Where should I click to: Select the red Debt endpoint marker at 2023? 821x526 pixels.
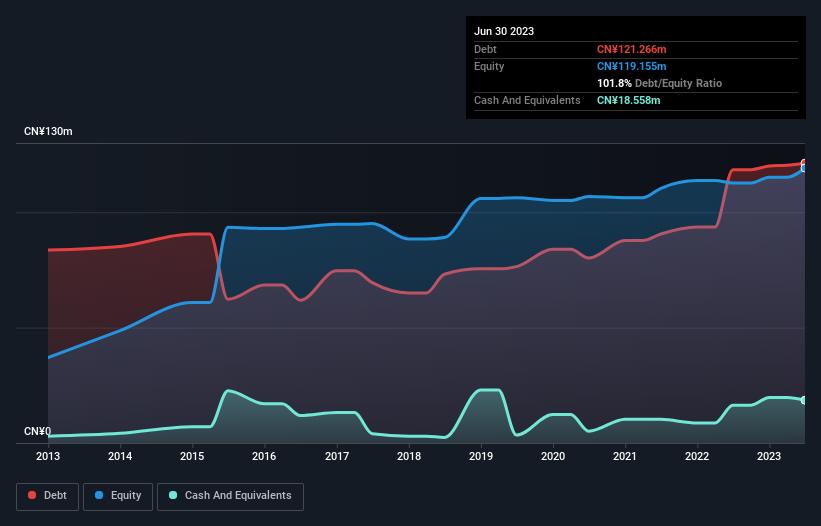tap(804, 163)
